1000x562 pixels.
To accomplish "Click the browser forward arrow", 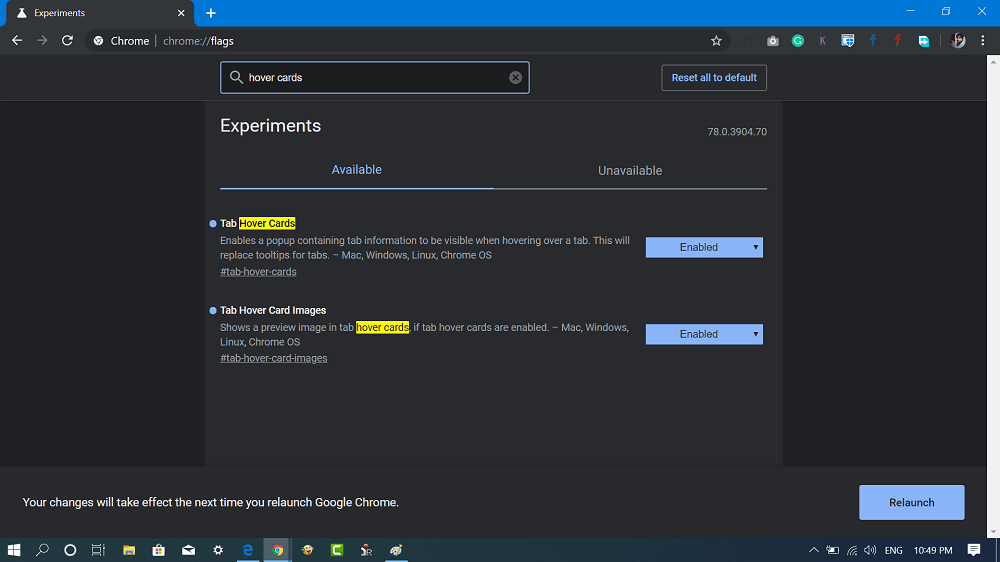I will [x=42, y=41].
